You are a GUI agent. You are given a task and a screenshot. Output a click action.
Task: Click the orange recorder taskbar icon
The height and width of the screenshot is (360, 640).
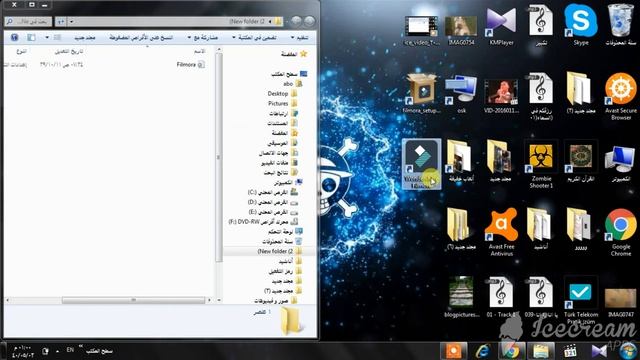[x=453, y=351]
